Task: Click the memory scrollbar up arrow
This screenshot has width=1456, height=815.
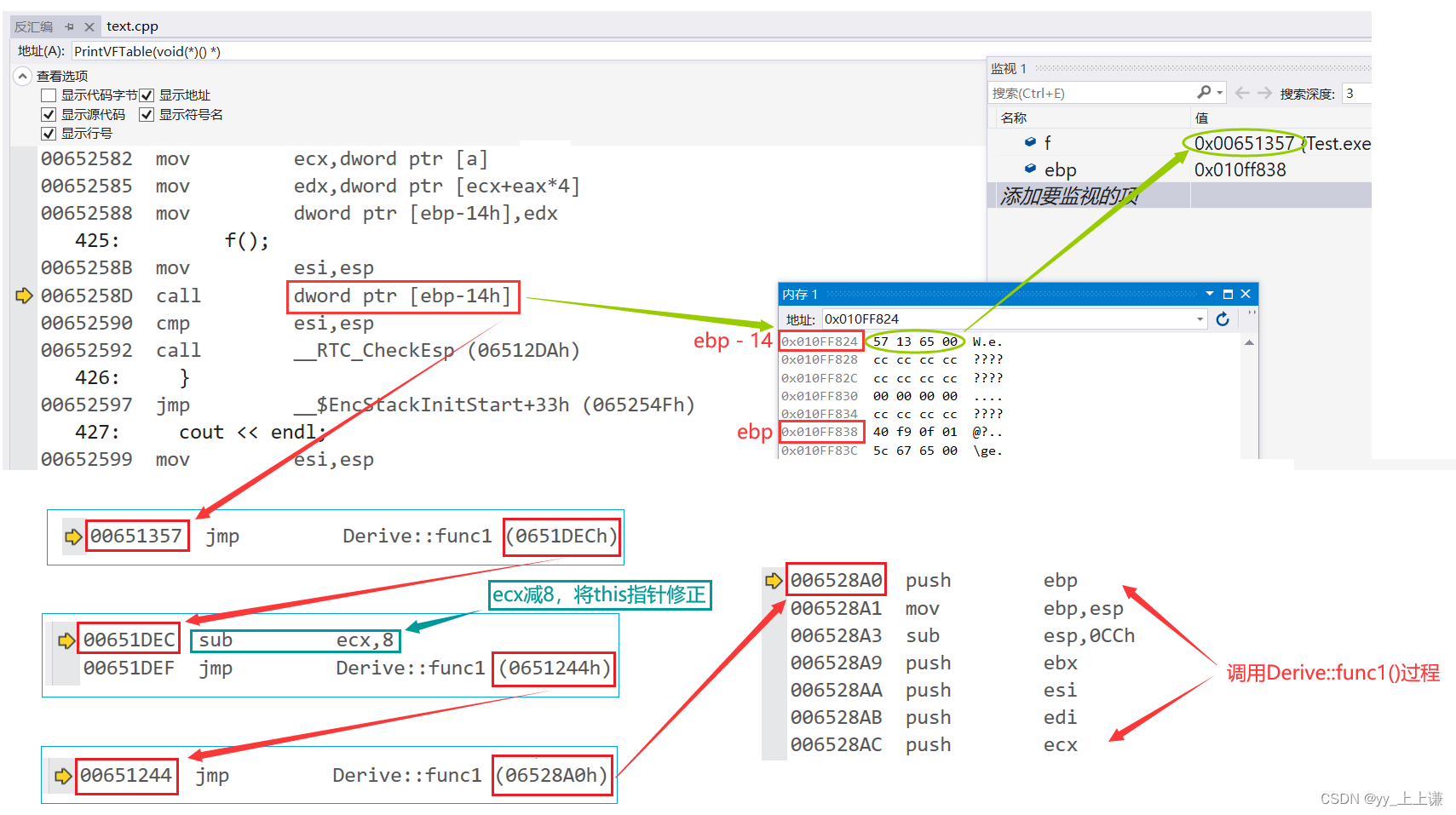Action: coord(1249,342)
